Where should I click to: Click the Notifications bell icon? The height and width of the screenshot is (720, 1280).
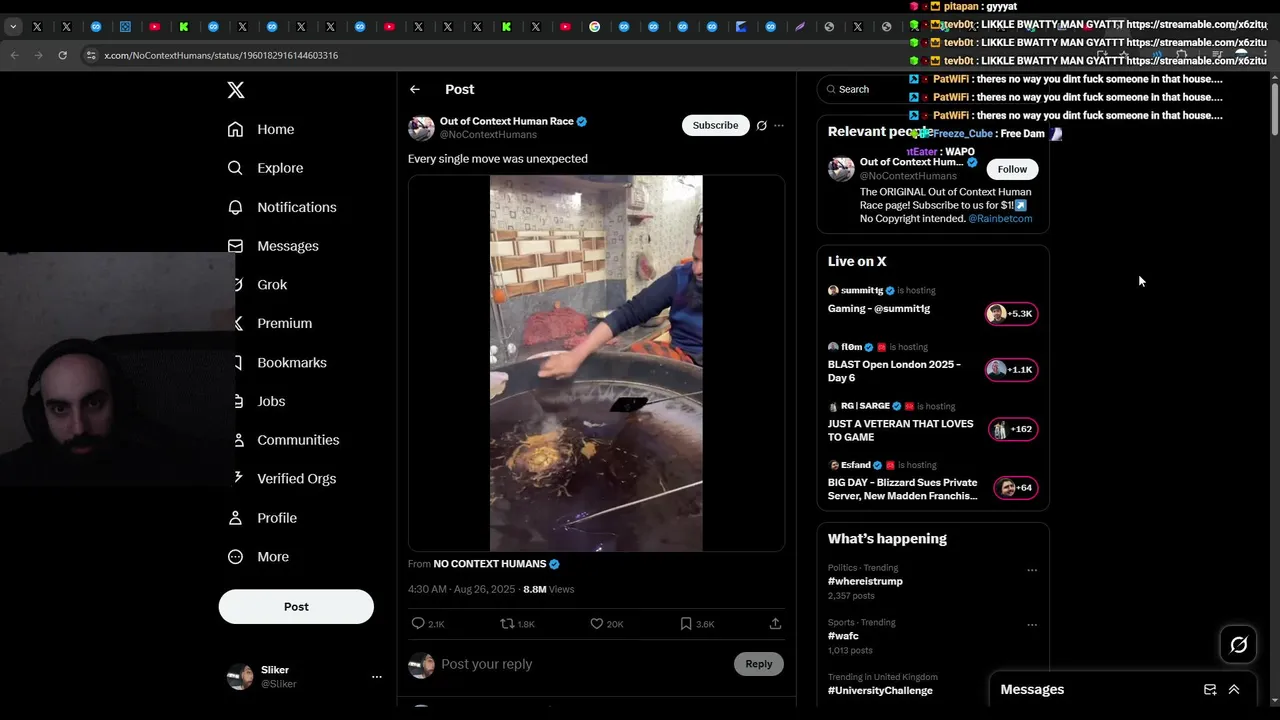(x=235, y=207)
